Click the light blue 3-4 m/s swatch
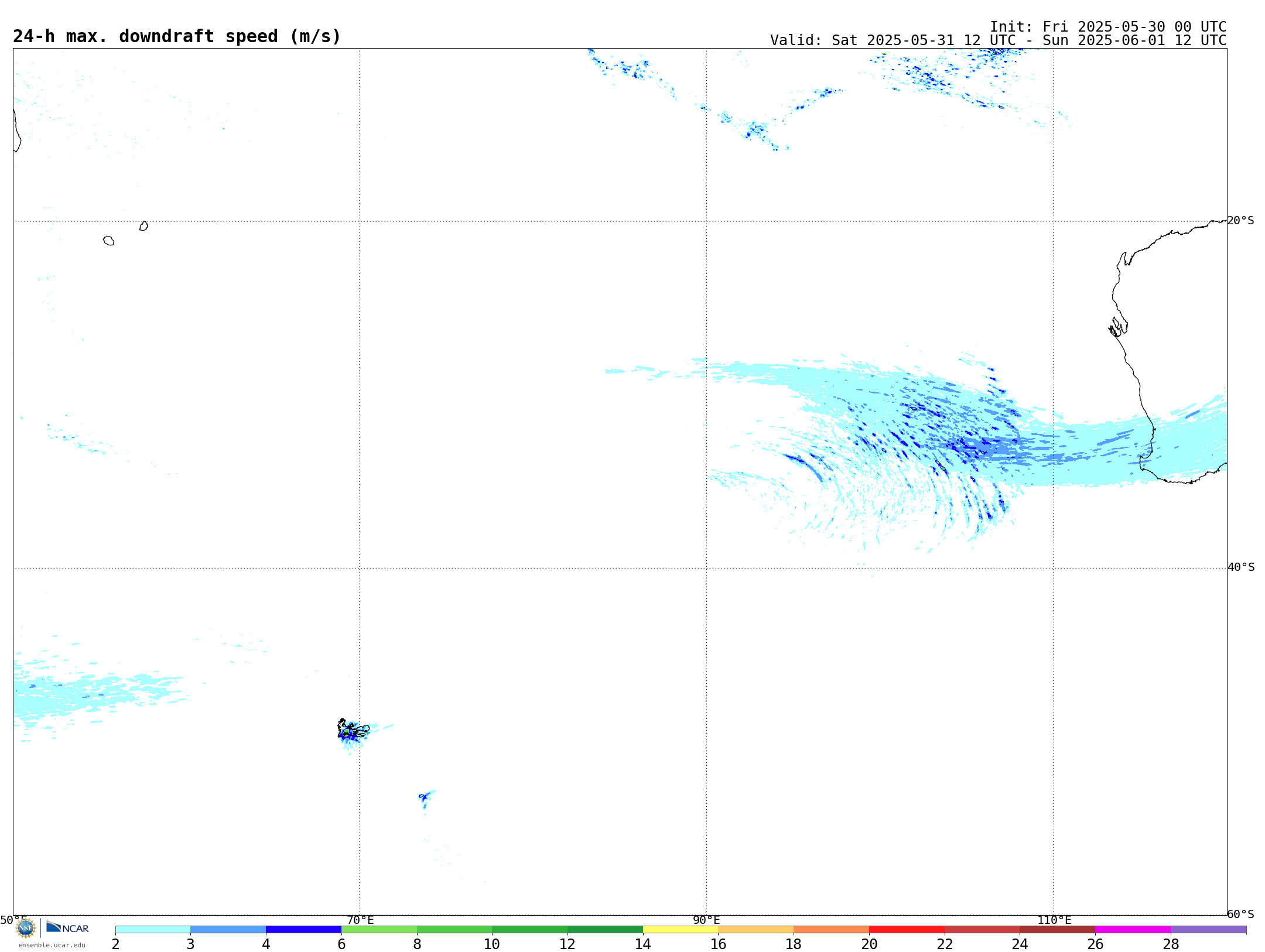This screenshot has width=1265, height=952. (228, 929)
